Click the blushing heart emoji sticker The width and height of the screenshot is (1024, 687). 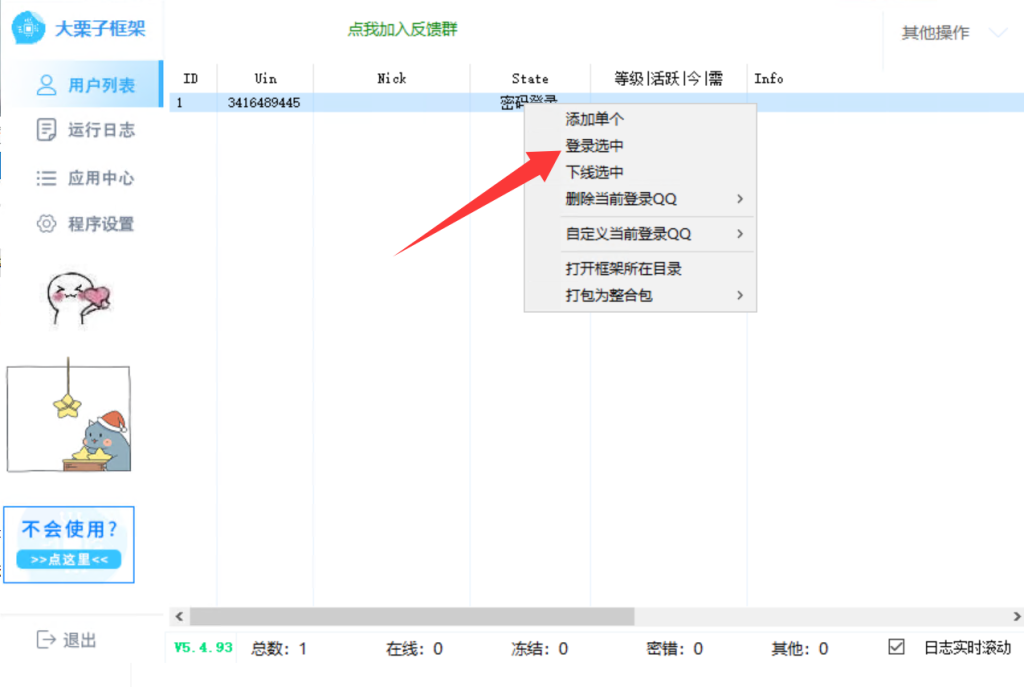pos(78,297)
